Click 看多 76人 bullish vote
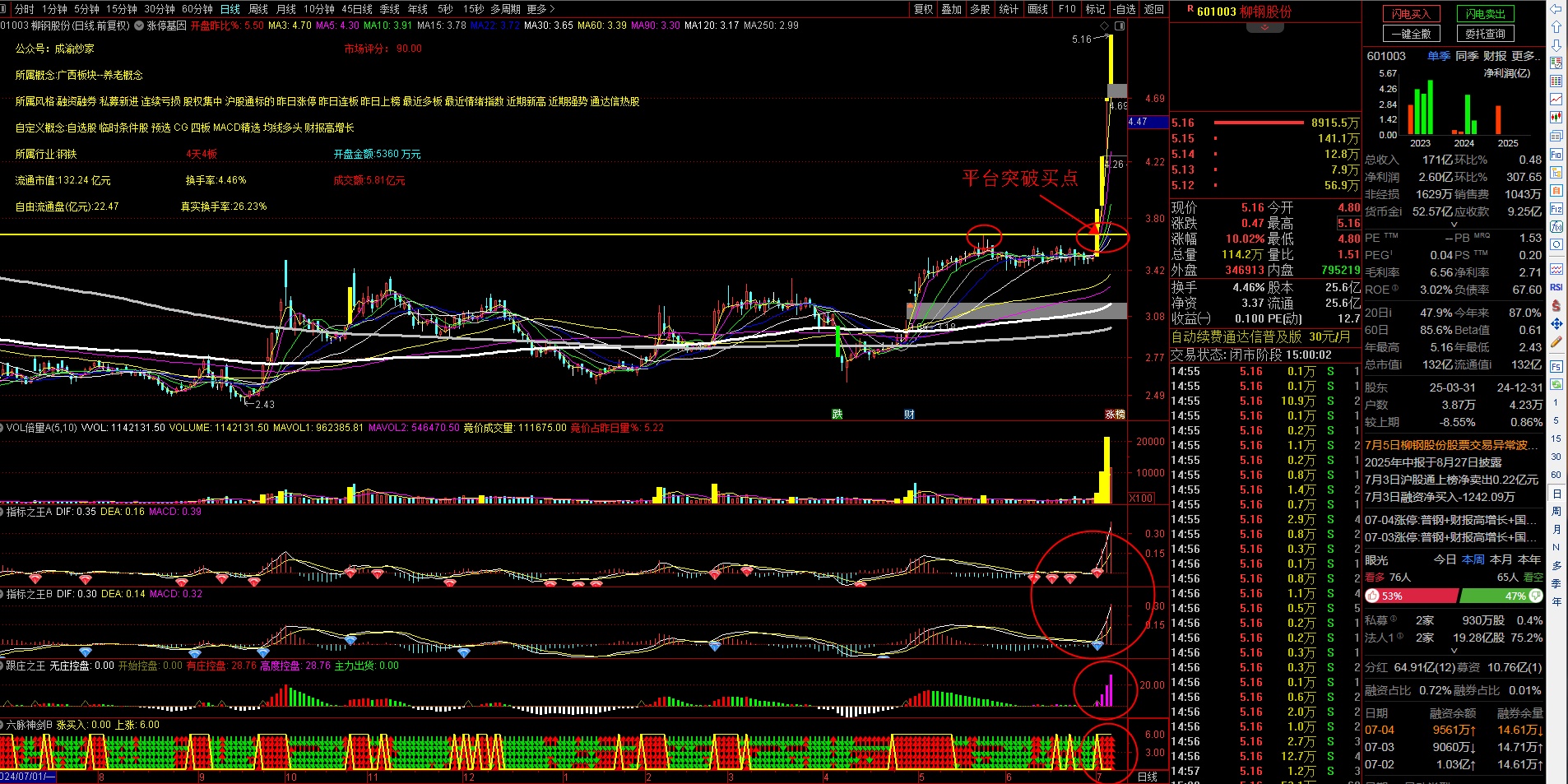Viewport: 1568px width, 784px height. click(1388, 578)
